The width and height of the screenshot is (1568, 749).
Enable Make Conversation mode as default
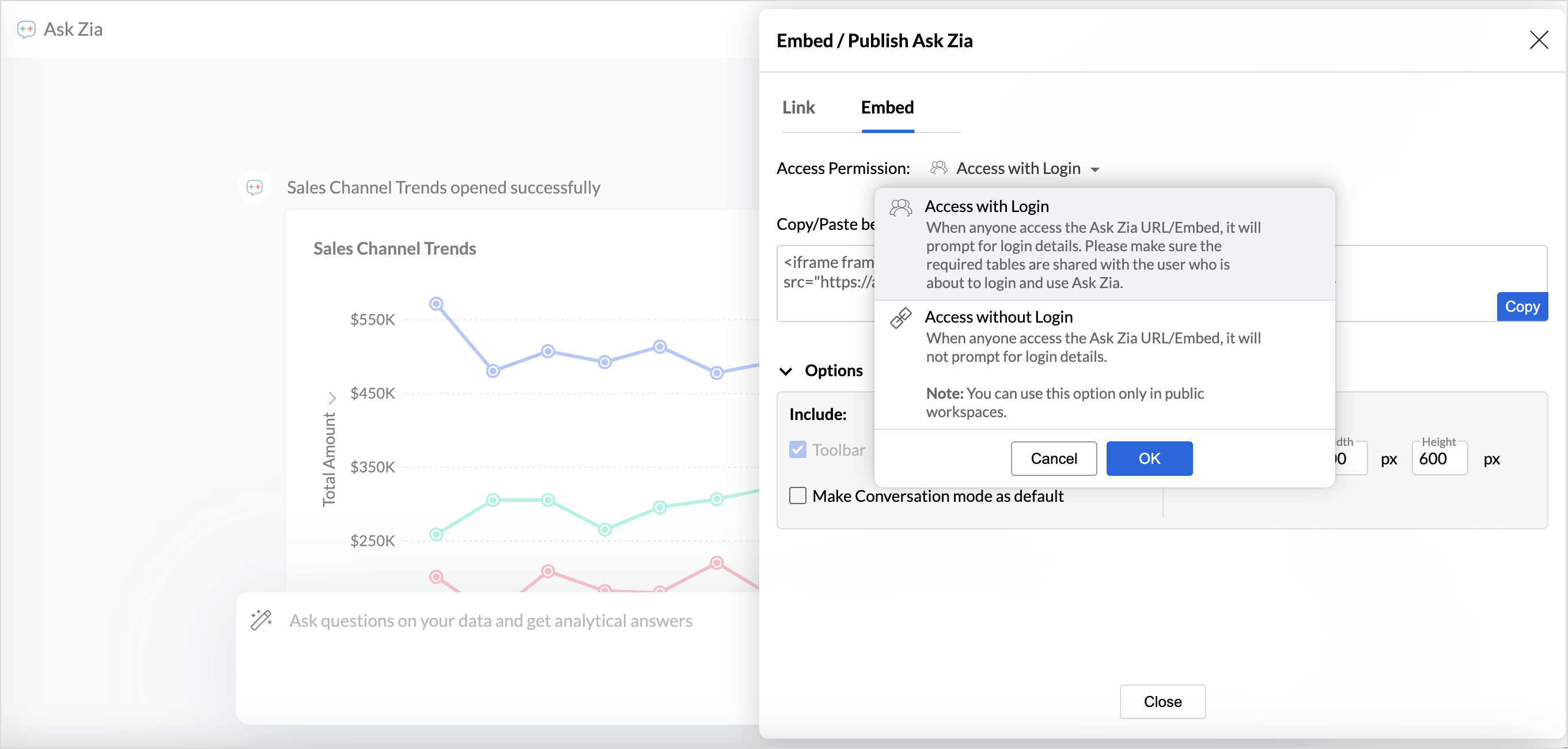click(x=797, y=495)
